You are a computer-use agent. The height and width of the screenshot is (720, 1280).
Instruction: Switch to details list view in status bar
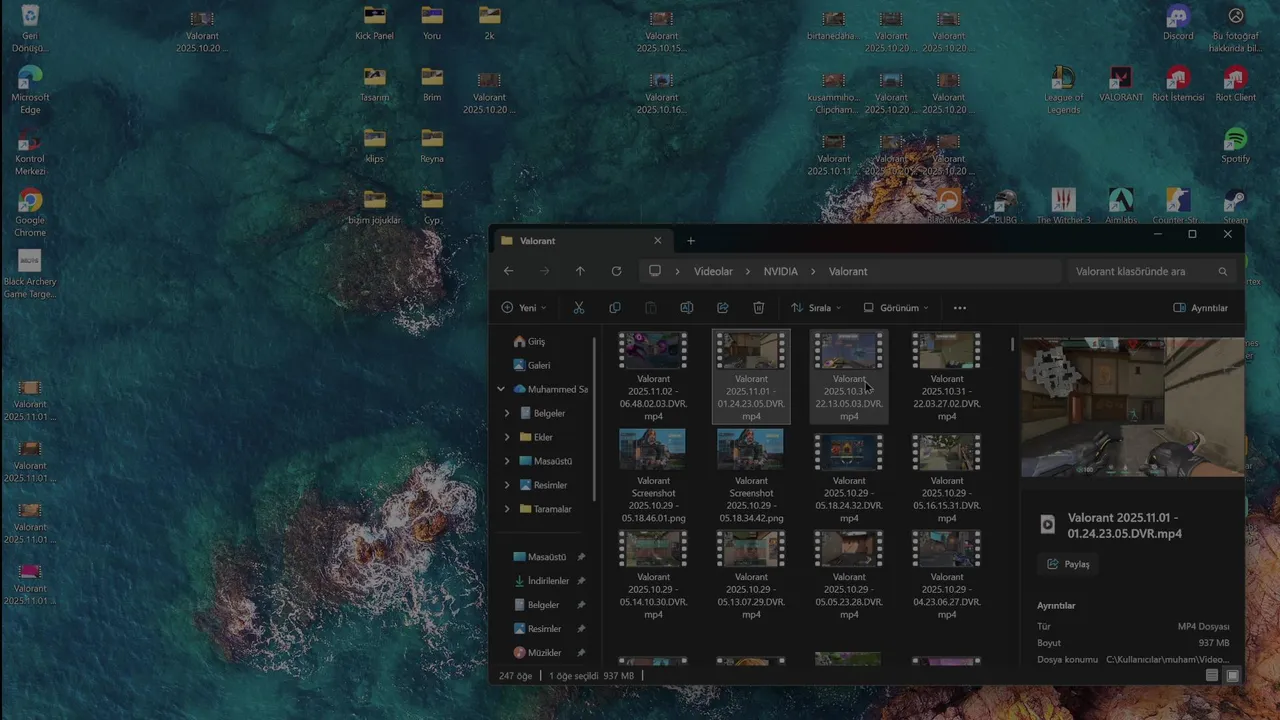click(1212, 676)
